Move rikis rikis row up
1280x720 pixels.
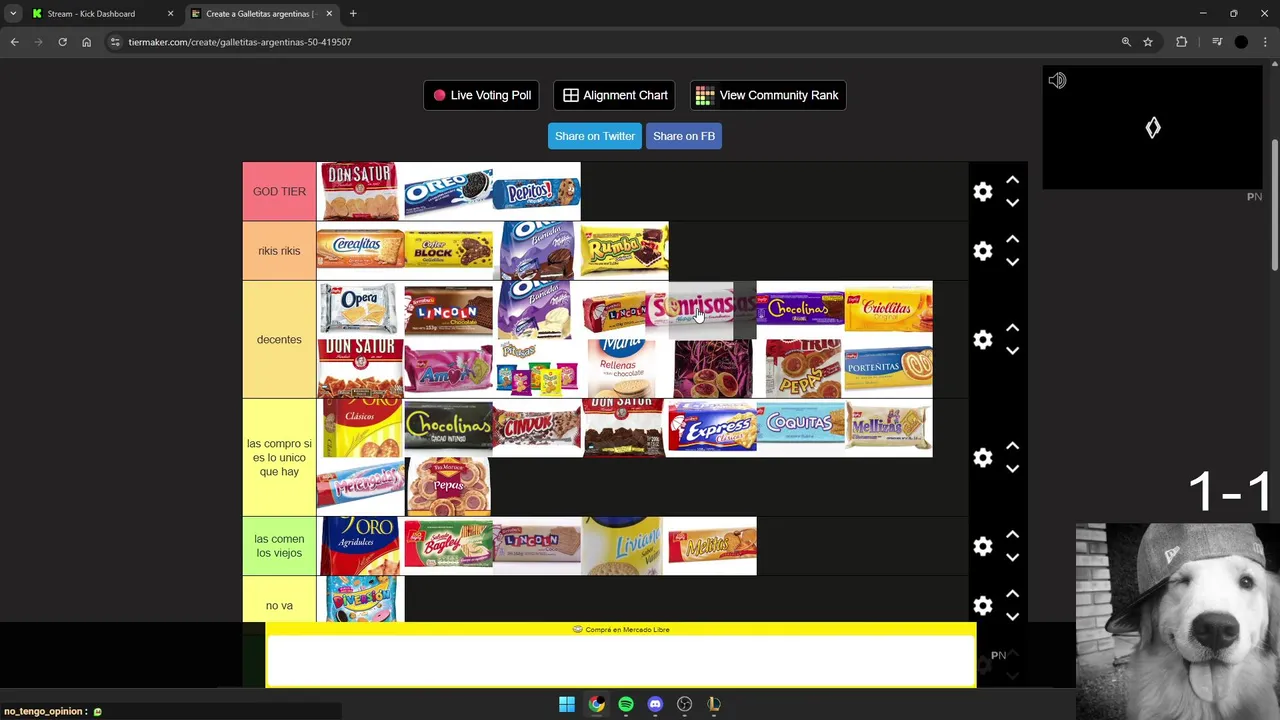click(x=1012, y=239)
